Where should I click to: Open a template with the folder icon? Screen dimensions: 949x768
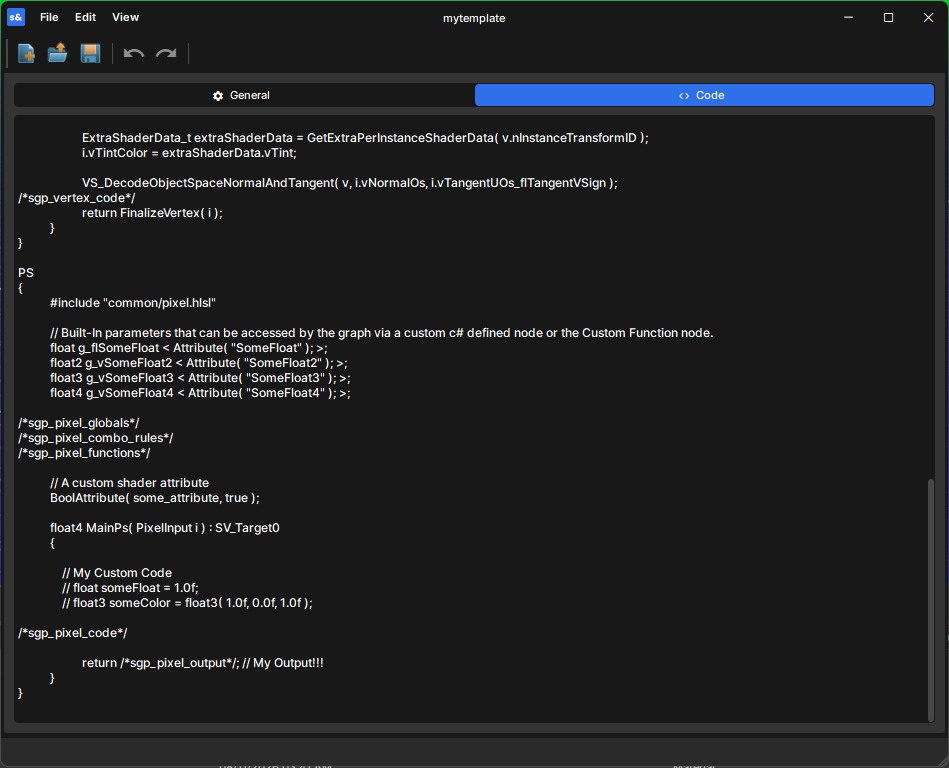tap(57, 53)
